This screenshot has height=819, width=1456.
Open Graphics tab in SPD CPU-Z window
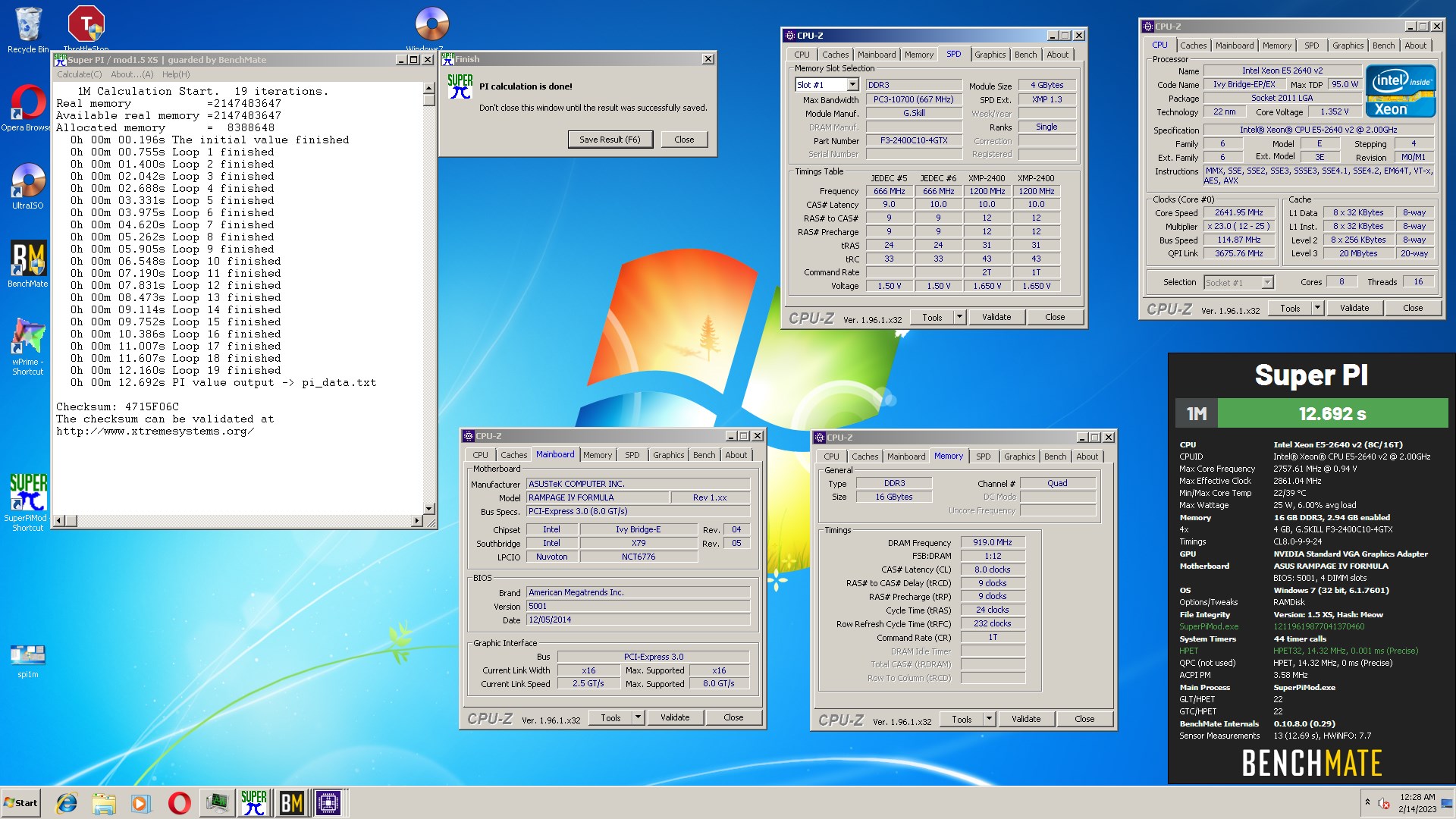click(990, 55)
